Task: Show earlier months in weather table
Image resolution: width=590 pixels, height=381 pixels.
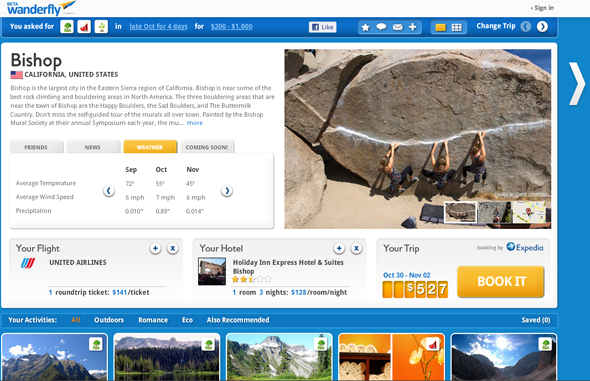Action: (x=109, y=191)
